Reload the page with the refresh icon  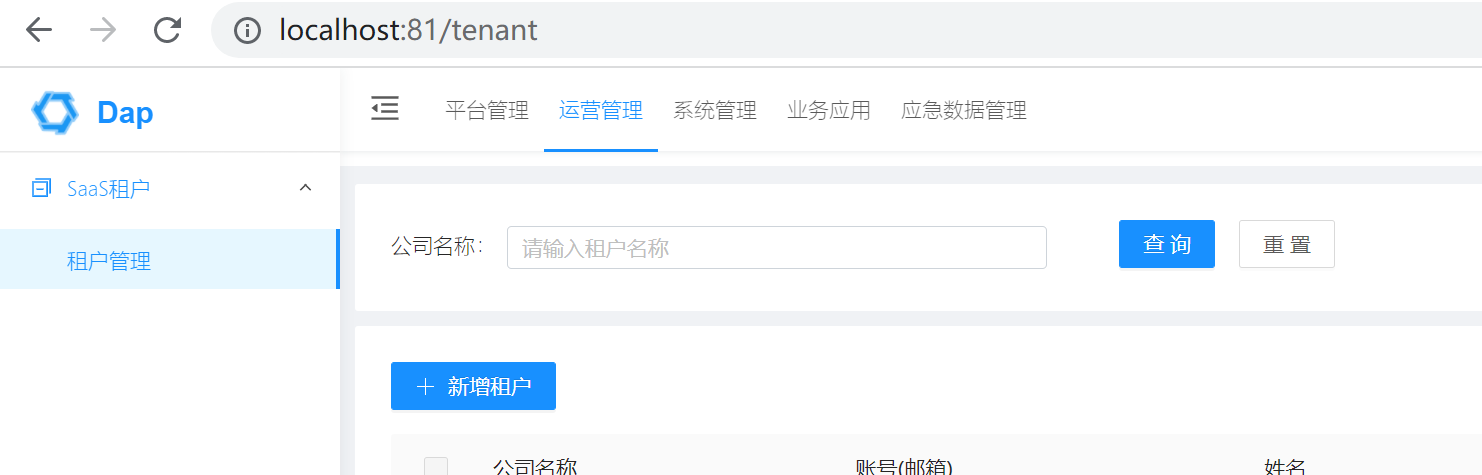(x=167, y=30)
